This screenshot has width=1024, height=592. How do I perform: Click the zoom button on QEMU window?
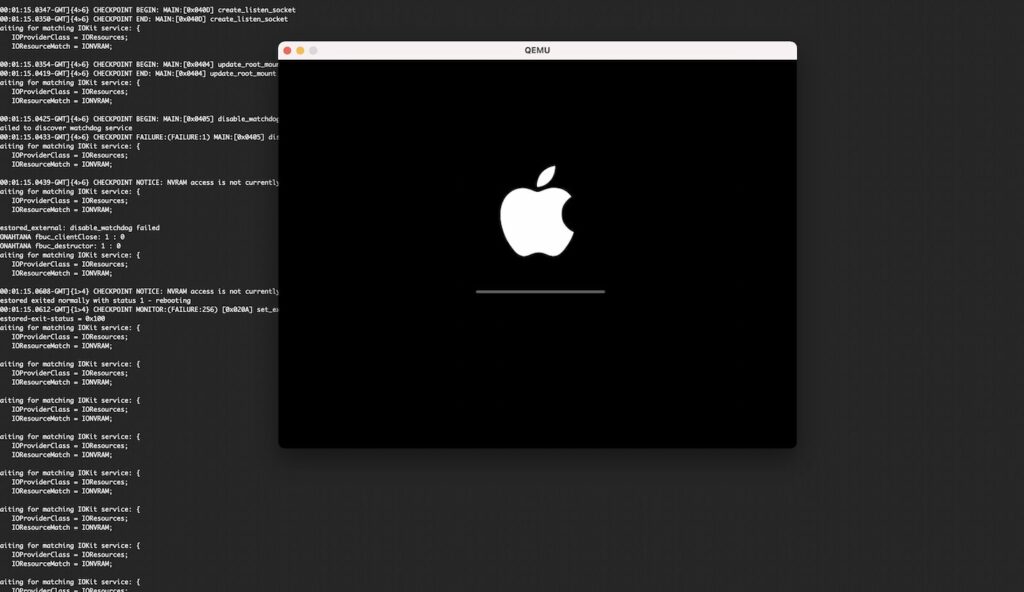point(310,49)
